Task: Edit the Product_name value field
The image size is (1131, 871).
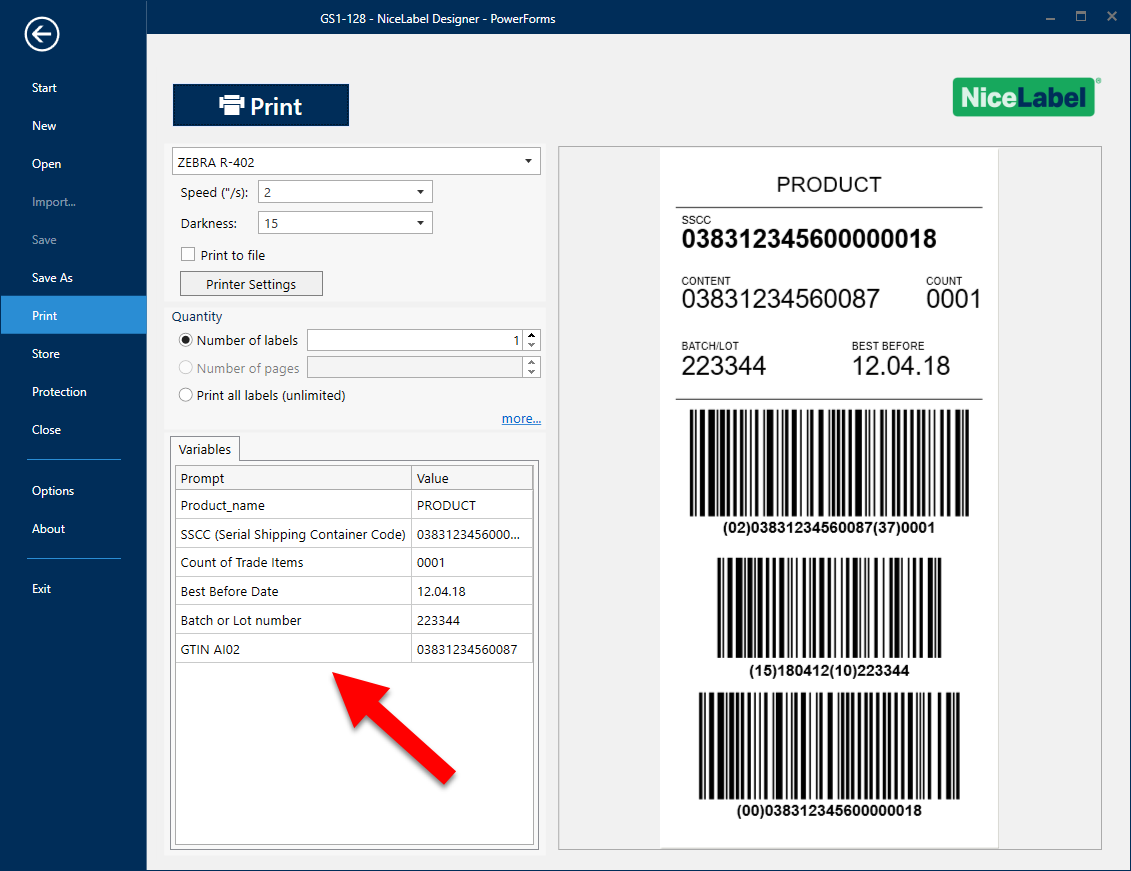Action: (x=471, y=505)
